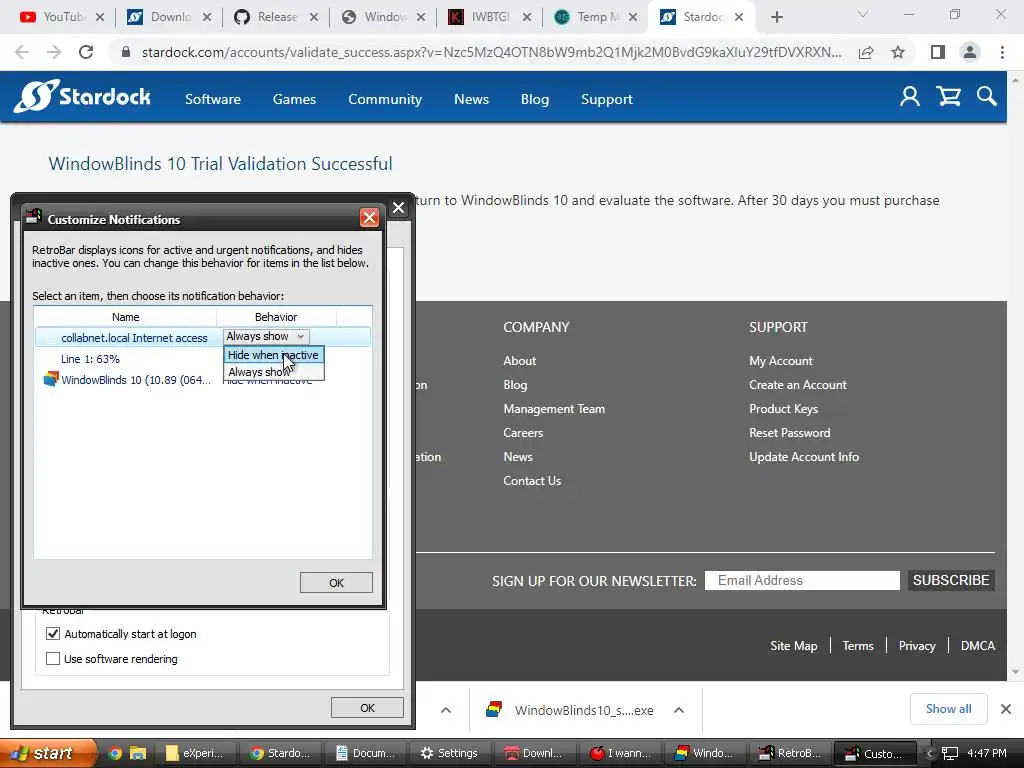Switch to the IWBTG browser tab
The image size is (1024, 768).
coord(489,17)
